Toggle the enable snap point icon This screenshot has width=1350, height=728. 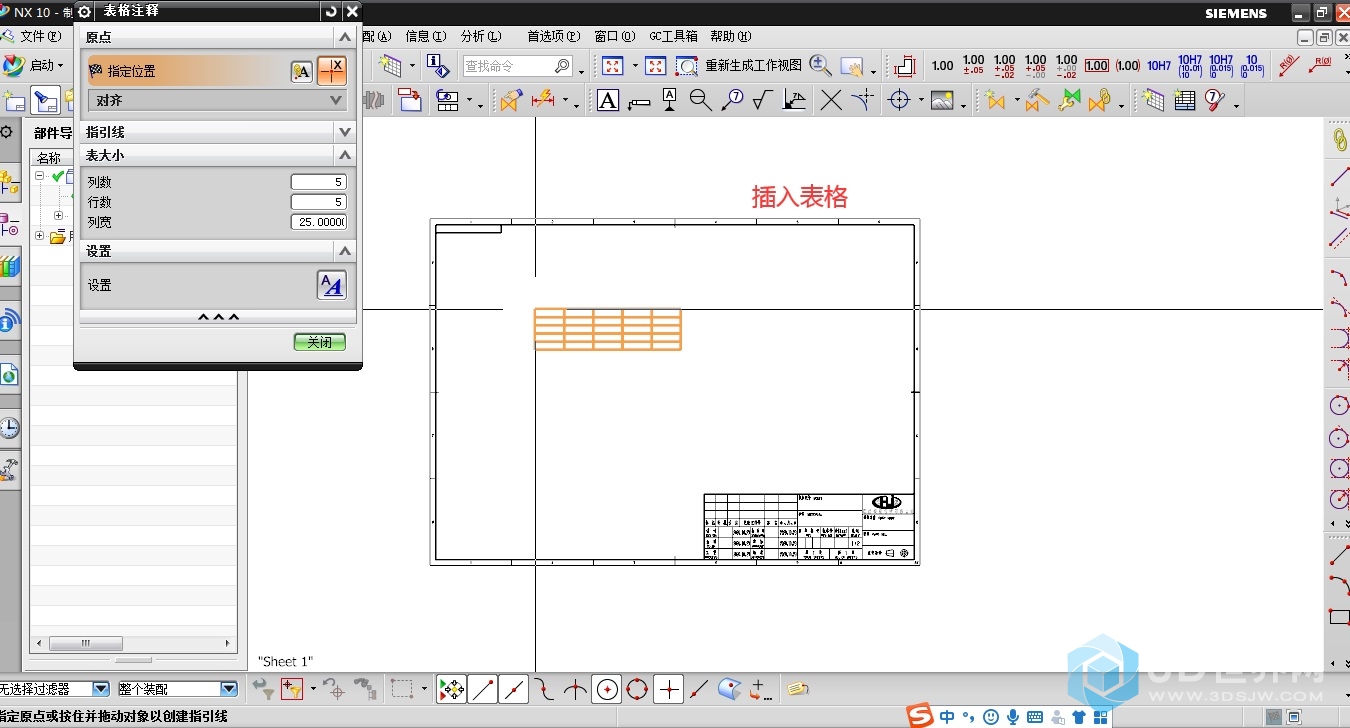451,689
